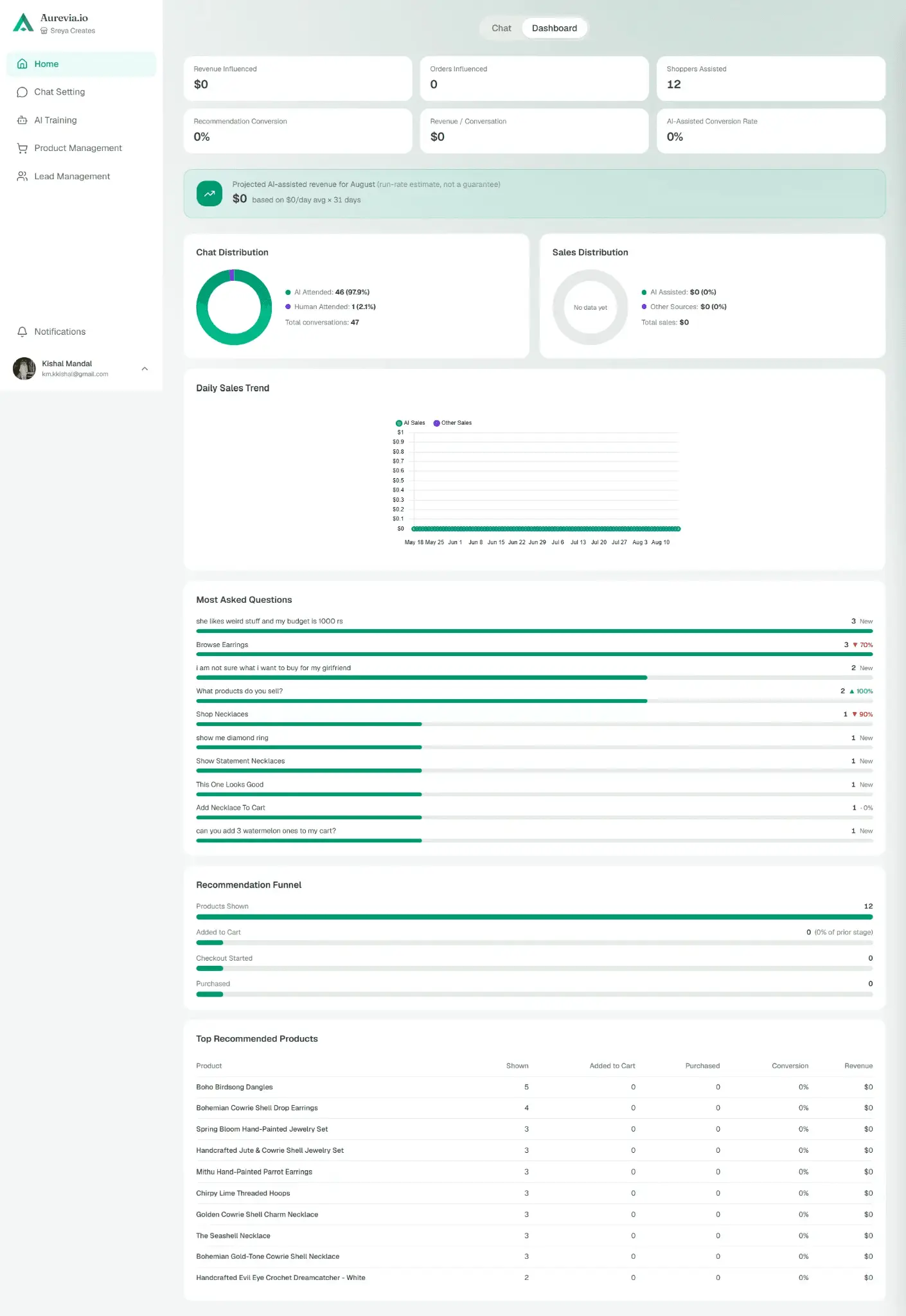This screenshot has height=1316, width=906.
Task: Click 'What products do you sell?' question
Action: pyautogui.click(x=239, y=691)
